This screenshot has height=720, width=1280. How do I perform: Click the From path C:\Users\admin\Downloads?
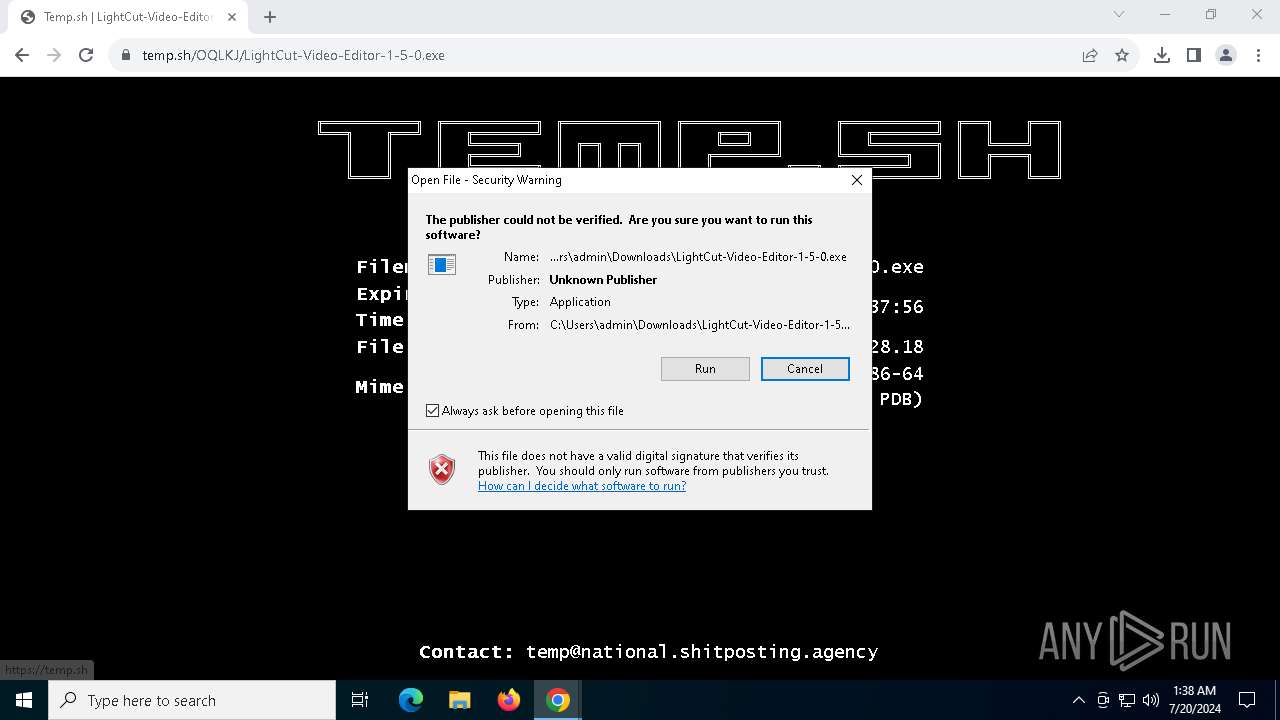pyautogui.click(x=700, y=325)
